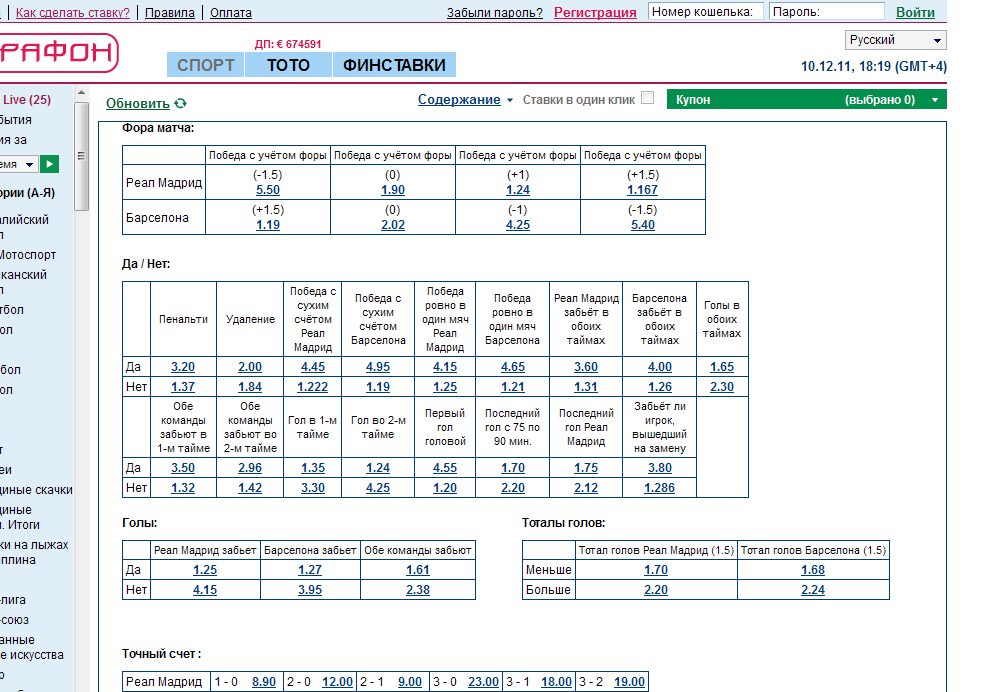The height and width of the screenshot is (692, 998).
Task: Switch to the СПОРТ tab
Action: click(206, 65)
